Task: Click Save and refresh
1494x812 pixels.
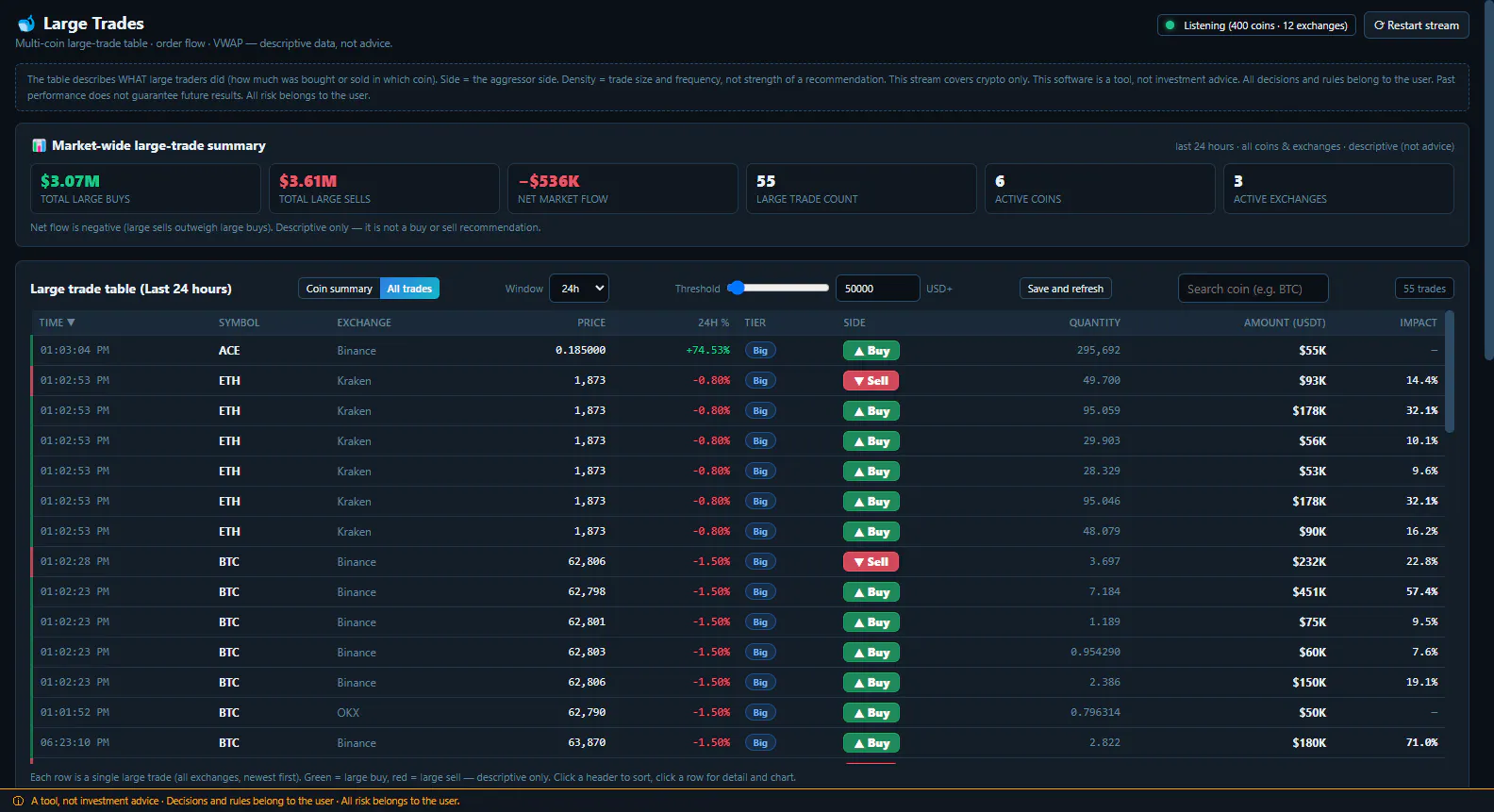Action: point(1065,289)
